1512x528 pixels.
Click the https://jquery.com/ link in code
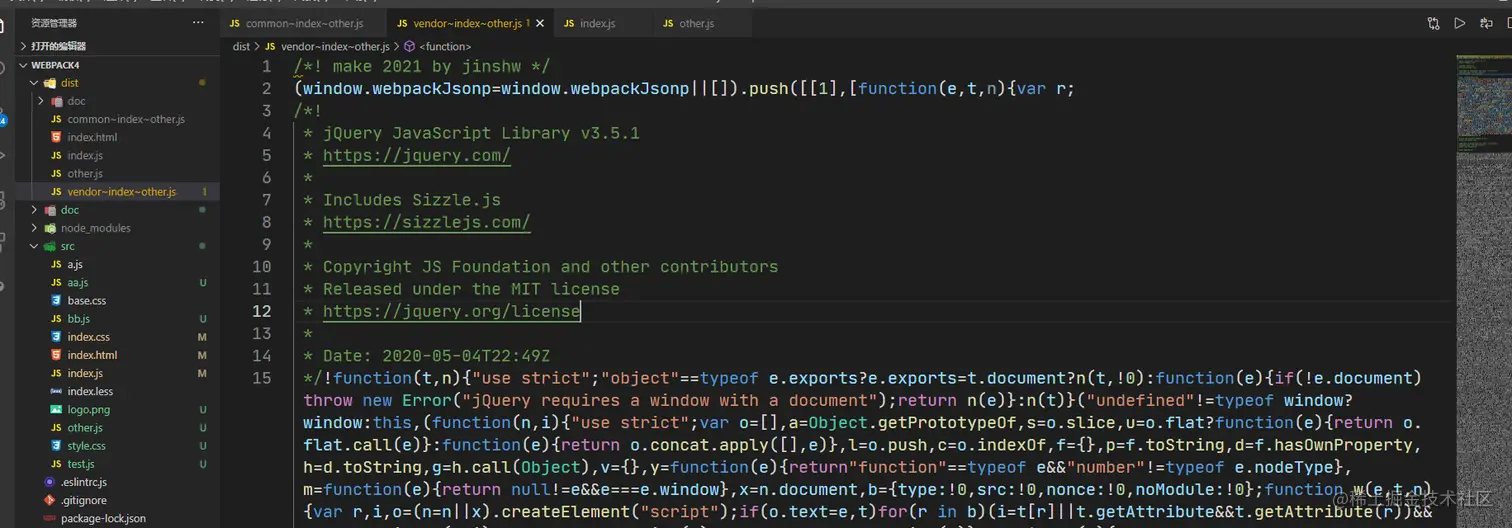(x=417, y=156)
